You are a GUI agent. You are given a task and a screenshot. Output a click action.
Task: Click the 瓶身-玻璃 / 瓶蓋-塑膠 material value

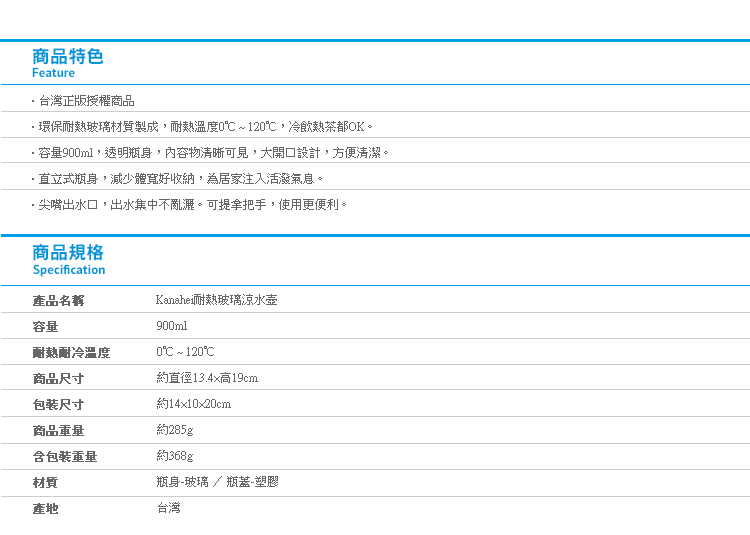pyautogui.click(x=217, y=482)
